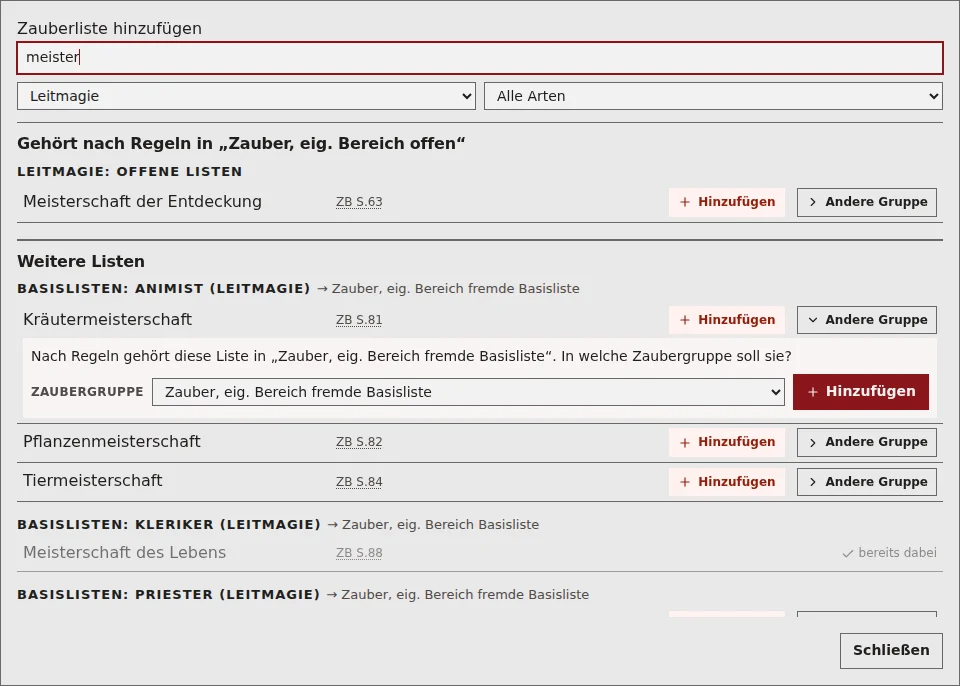
Task: Open the Zaubergruppe selection dropdown
Action: pos(468,392)
